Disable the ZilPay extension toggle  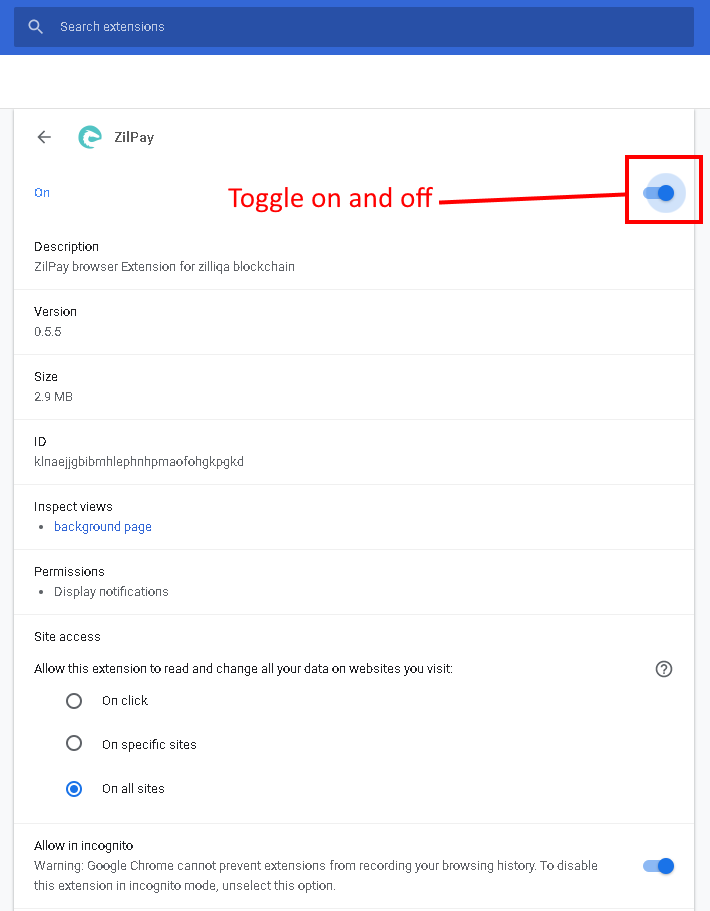pos(659,193)
